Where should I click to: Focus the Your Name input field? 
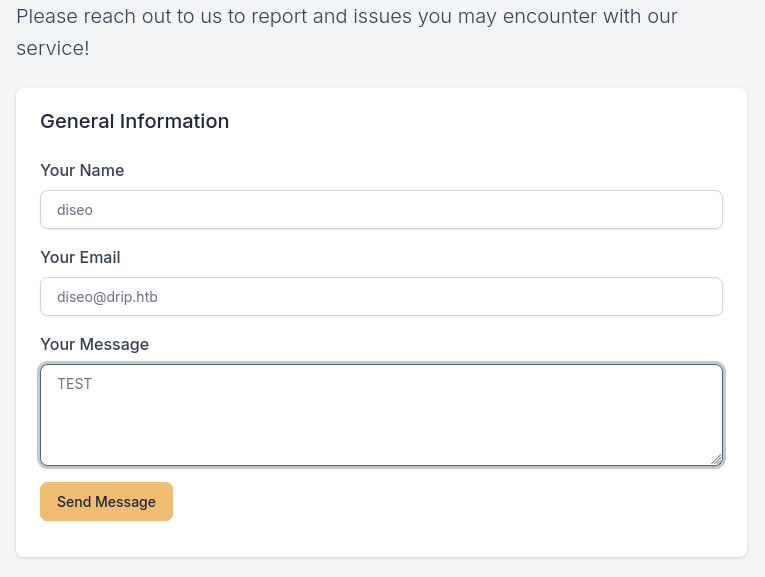pyautogui.click(x=381, y=210)
